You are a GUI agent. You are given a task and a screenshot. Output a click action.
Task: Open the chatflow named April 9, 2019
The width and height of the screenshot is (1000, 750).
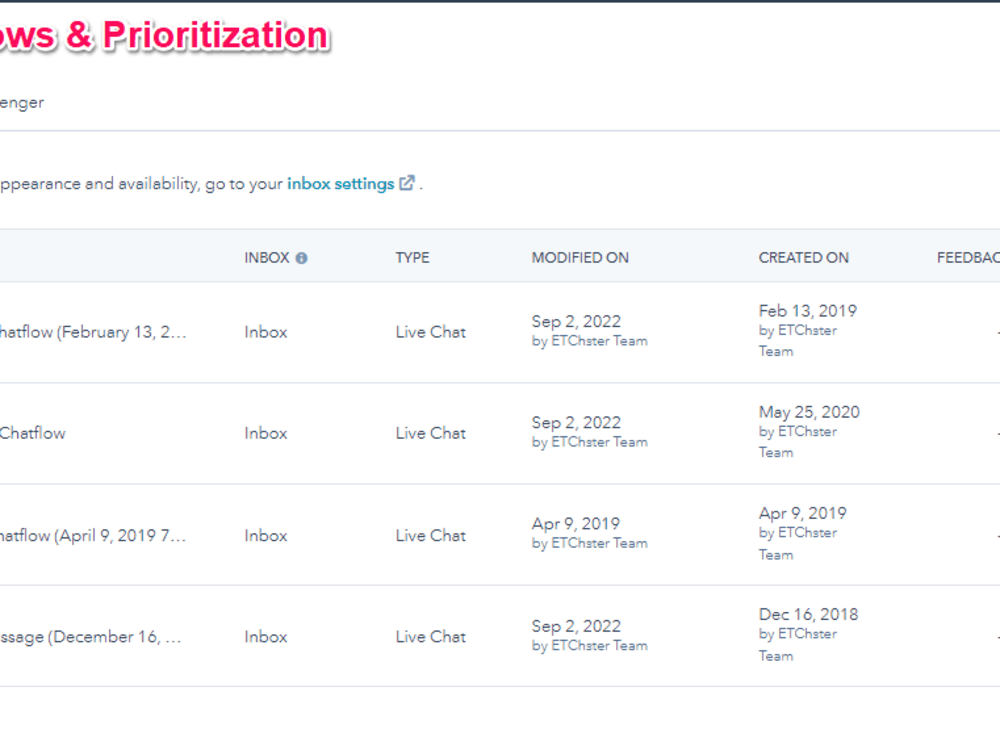point(93,536)
